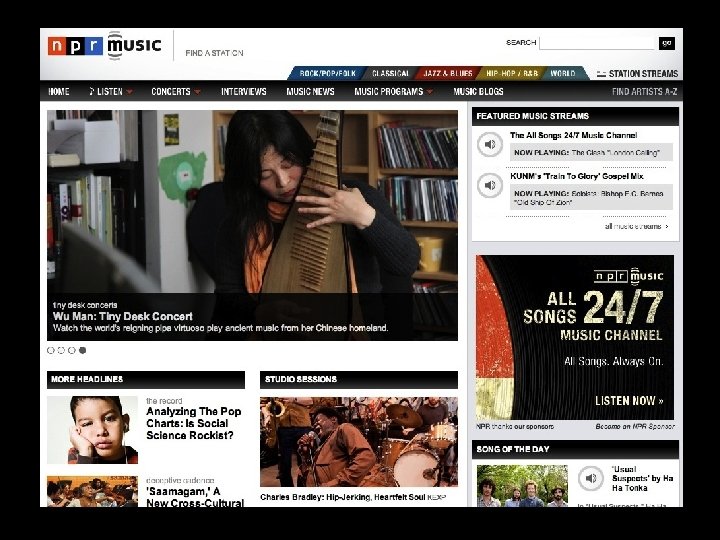Click the Now Playing The Clash text
720x540 pixels.
pos(587,152)
